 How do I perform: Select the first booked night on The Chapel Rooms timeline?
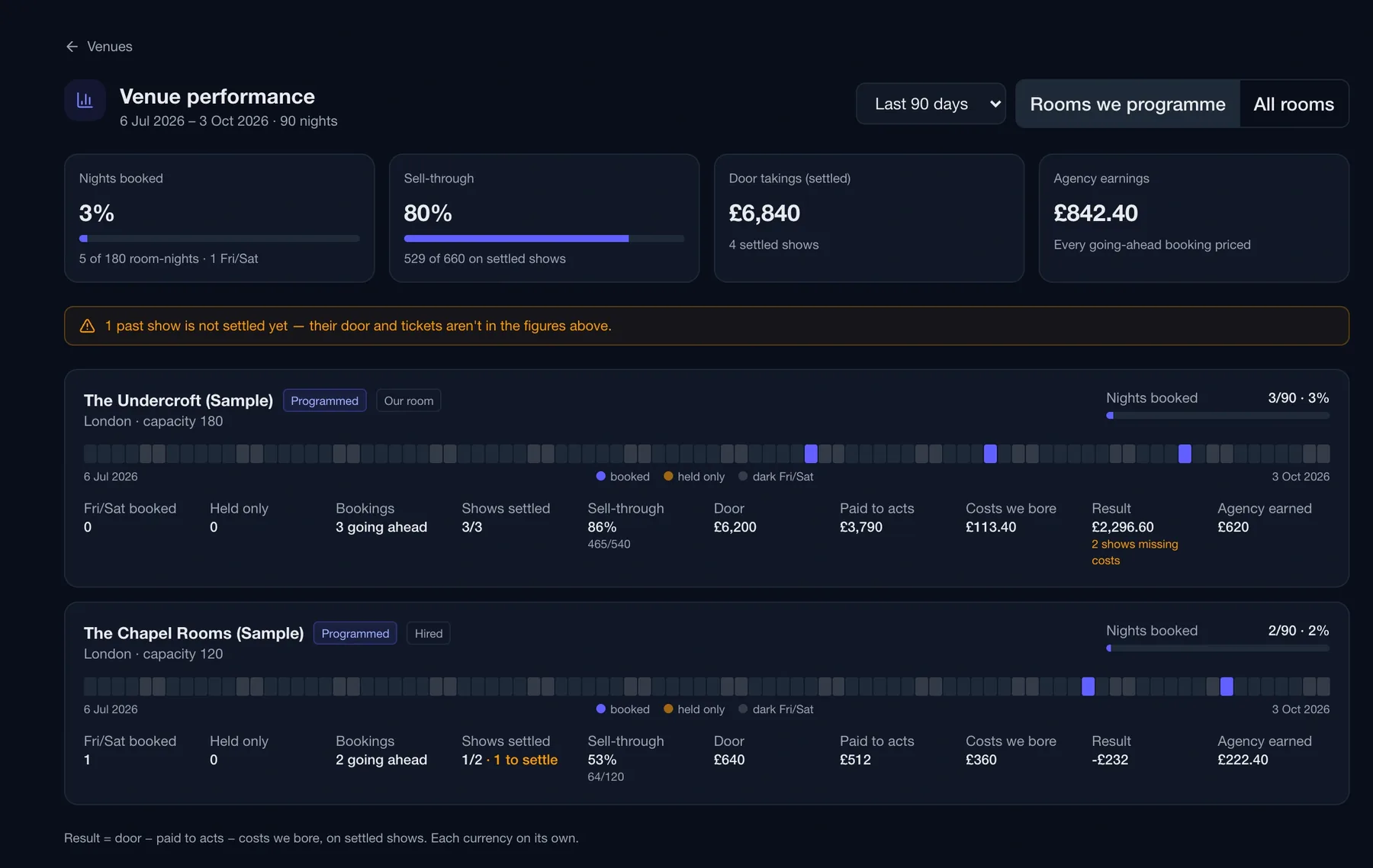click(x=1088, y=686)
